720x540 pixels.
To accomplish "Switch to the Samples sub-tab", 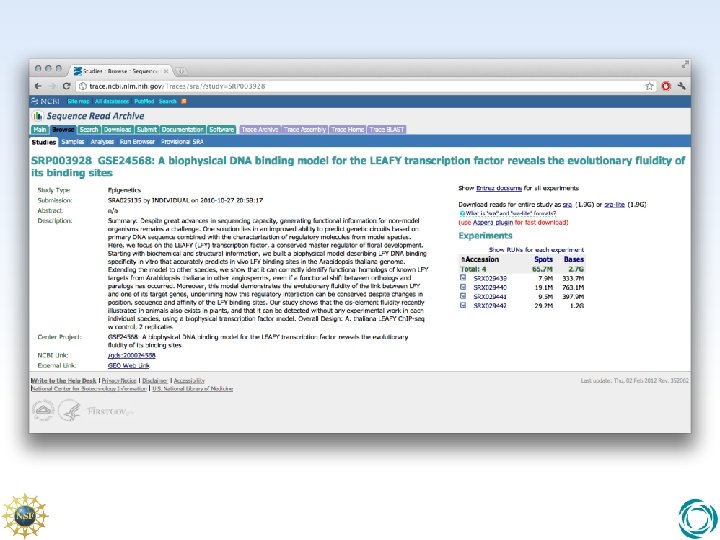I will (73, 142).
